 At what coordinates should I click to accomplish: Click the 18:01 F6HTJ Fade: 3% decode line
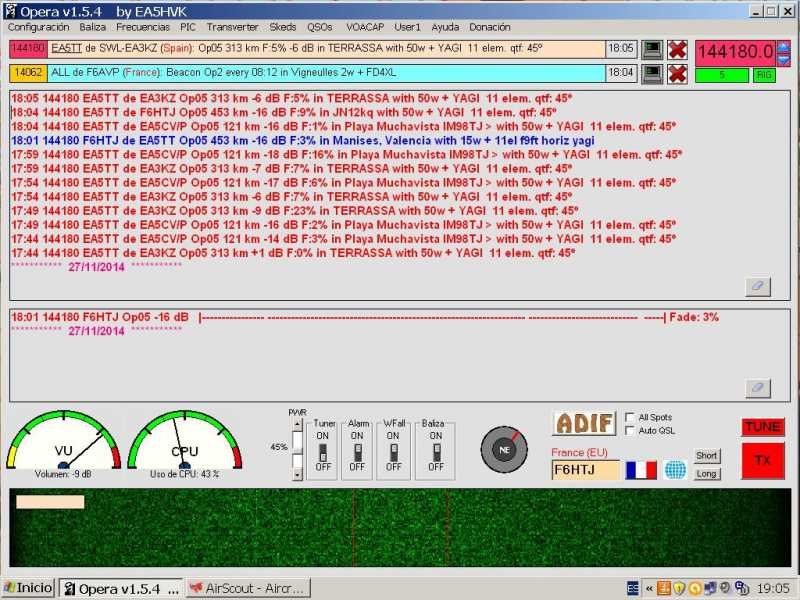(365, 317)
